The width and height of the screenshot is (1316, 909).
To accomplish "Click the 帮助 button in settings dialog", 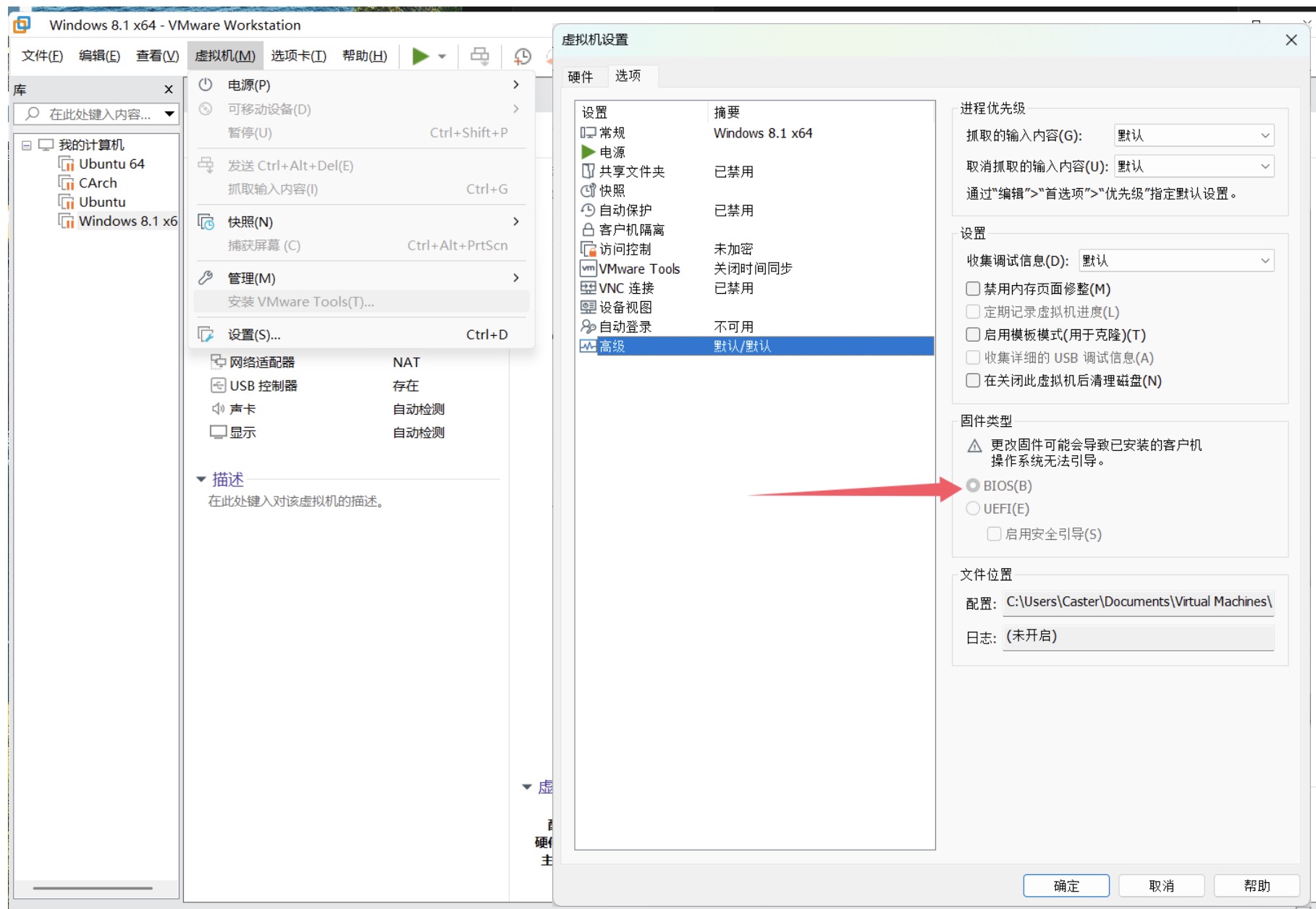I will coord(1257,885).
